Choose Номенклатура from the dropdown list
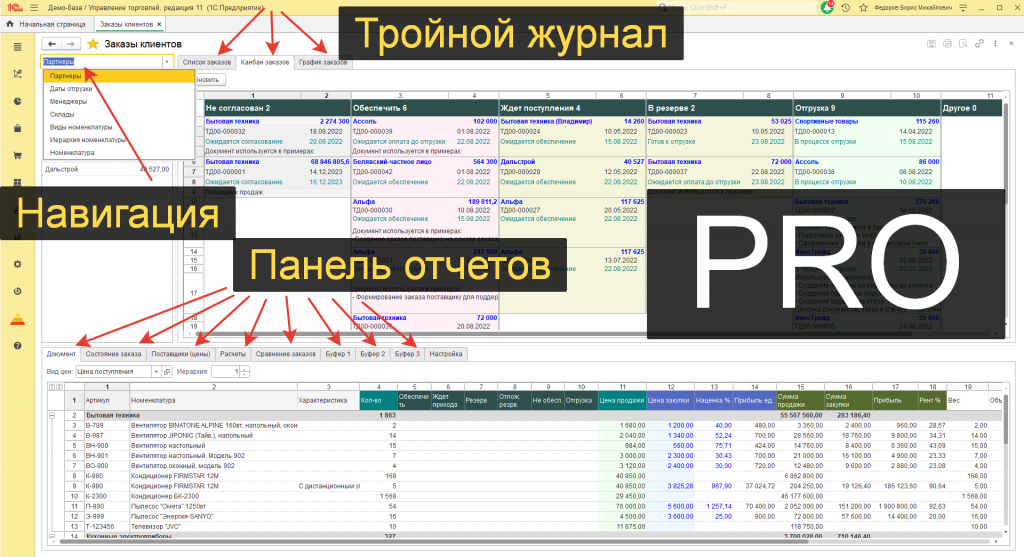Image resolution: width=1024 pixels, height=557 pixels. 119,152
